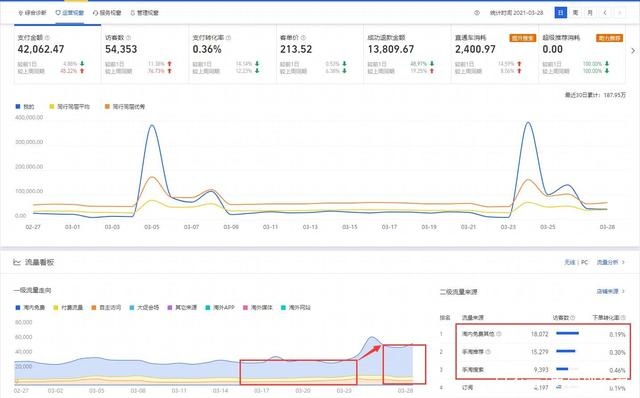Click the 订阅 traffic source row

coord(533,387)
